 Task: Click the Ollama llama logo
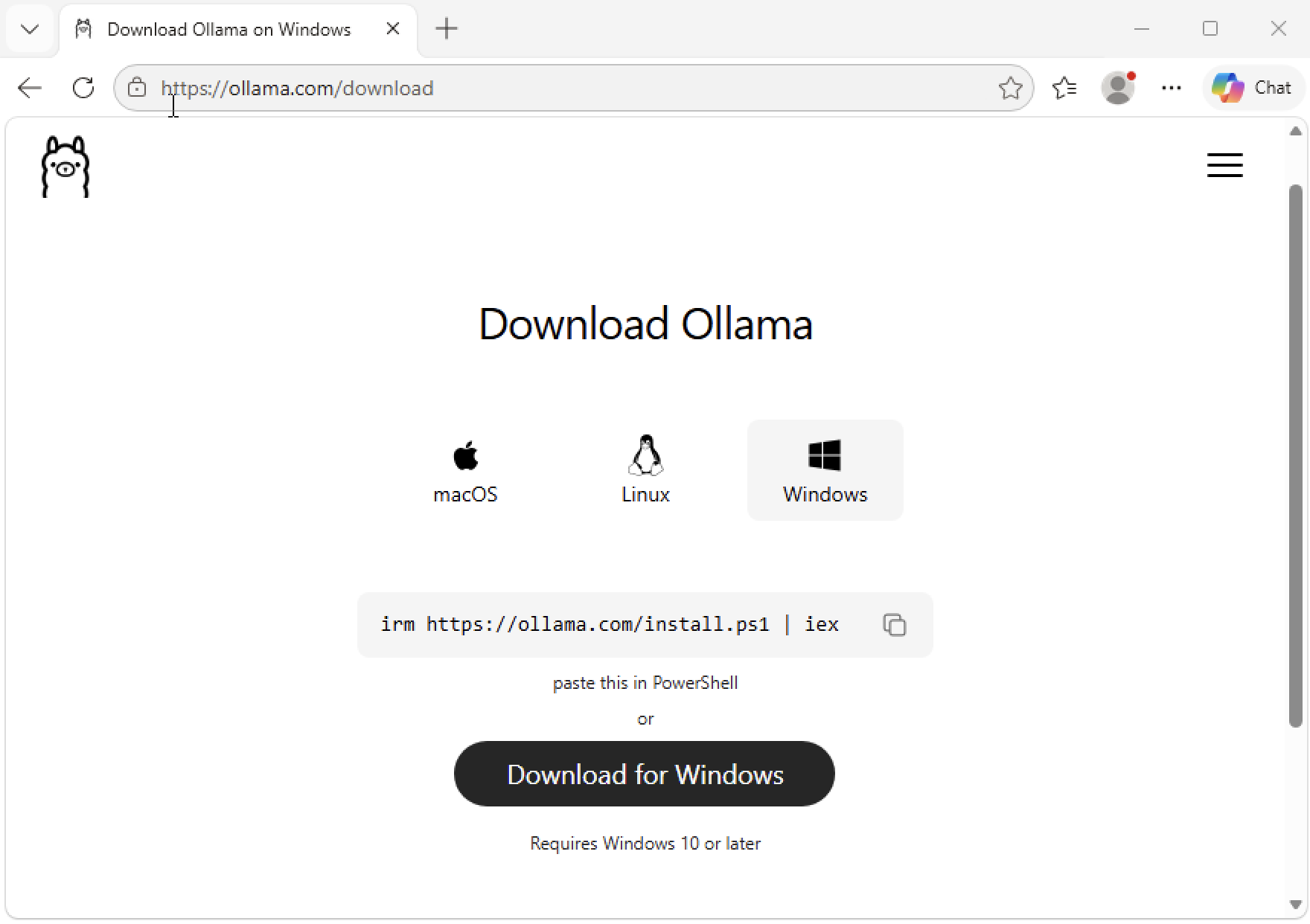pos(65,167)
